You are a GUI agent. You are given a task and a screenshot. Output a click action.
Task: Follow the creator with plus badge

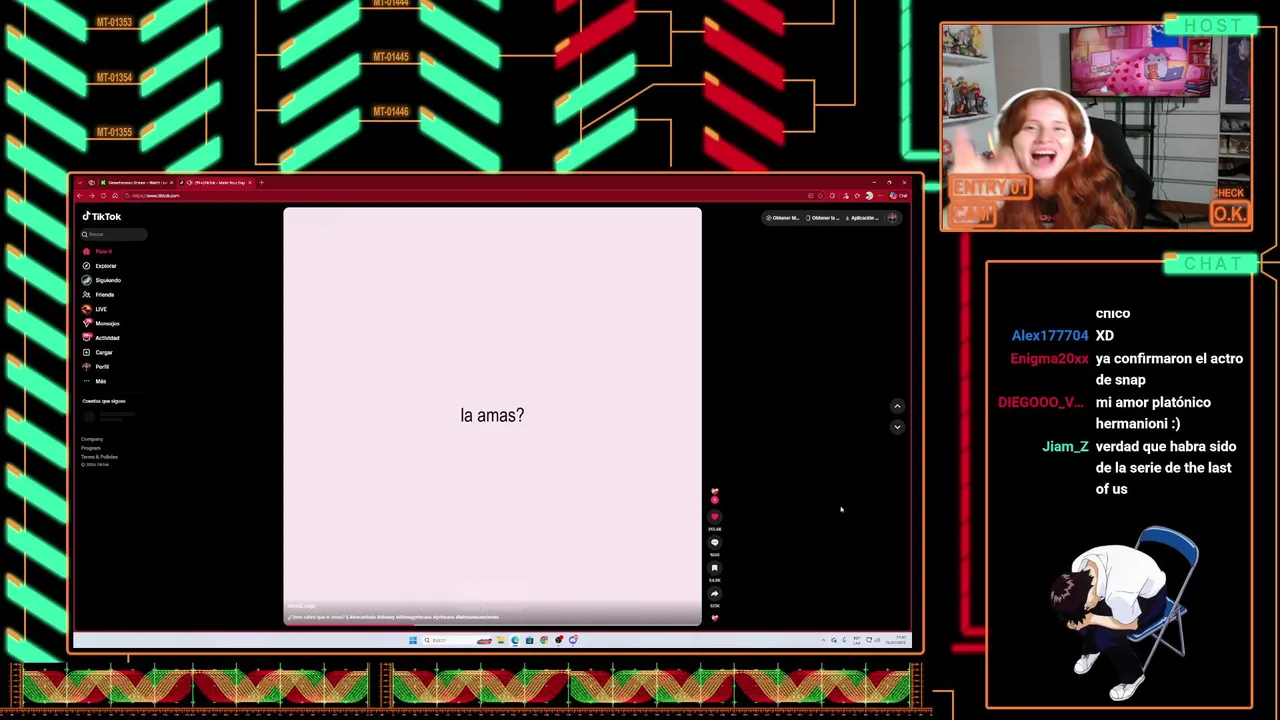click(714, 499)
